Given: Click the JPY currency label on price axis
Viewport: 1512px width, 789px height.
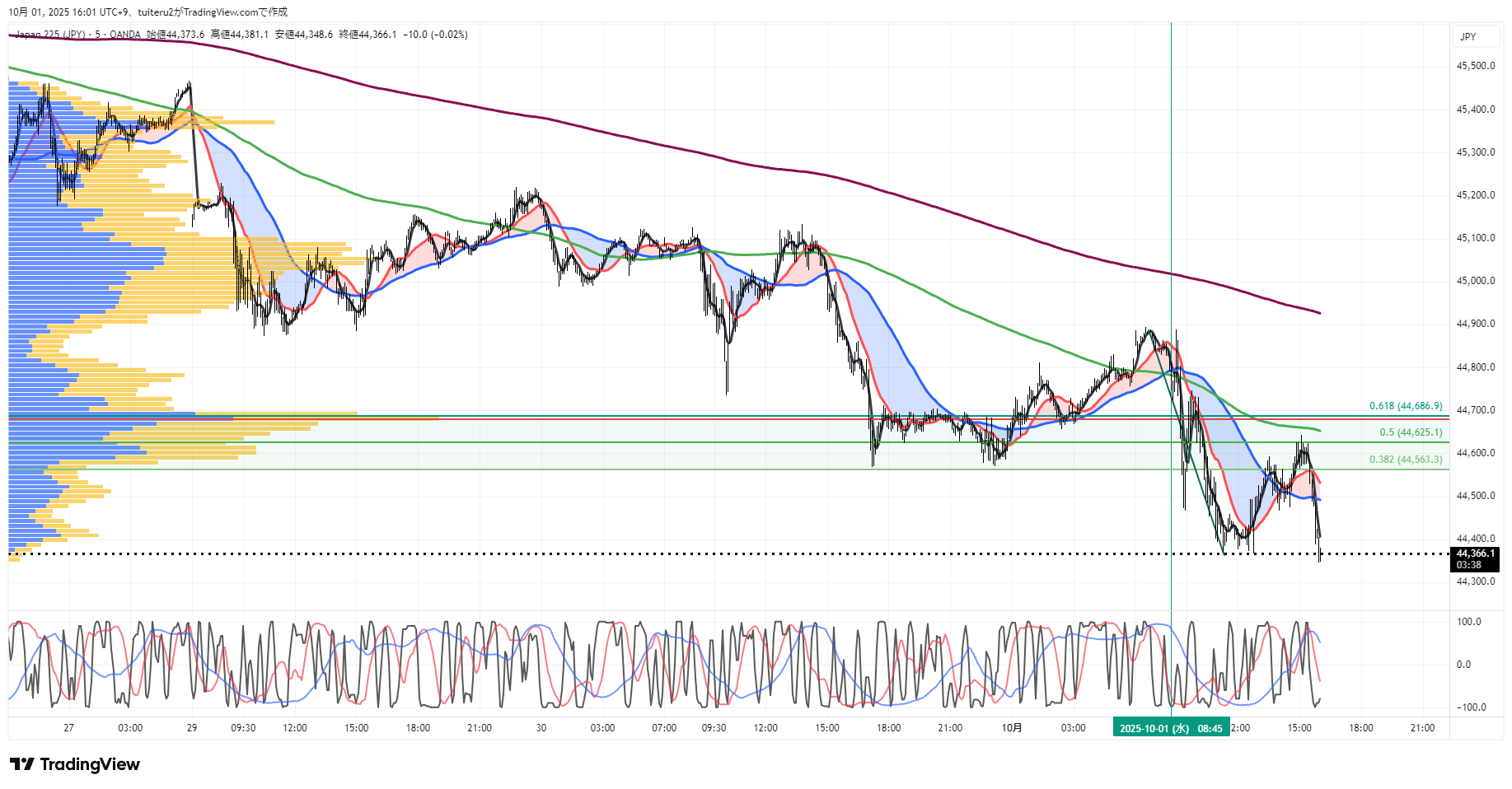Looking at the screenshot, I should point(1468,37).
